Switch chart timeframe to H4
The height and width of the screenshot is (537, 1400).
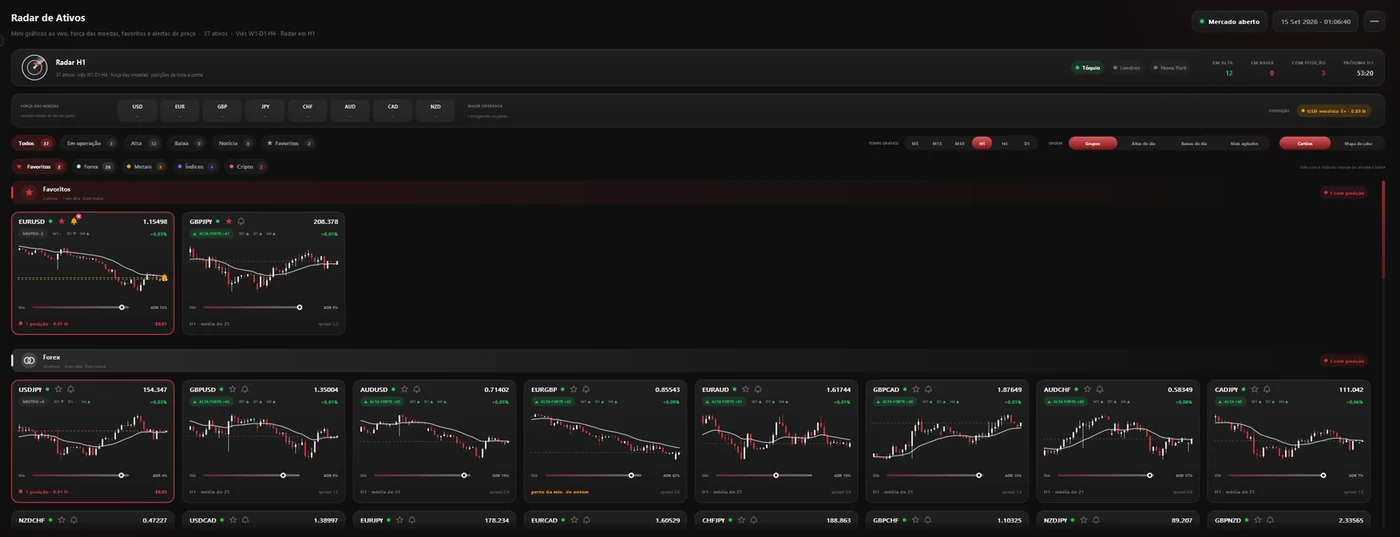1004,143
